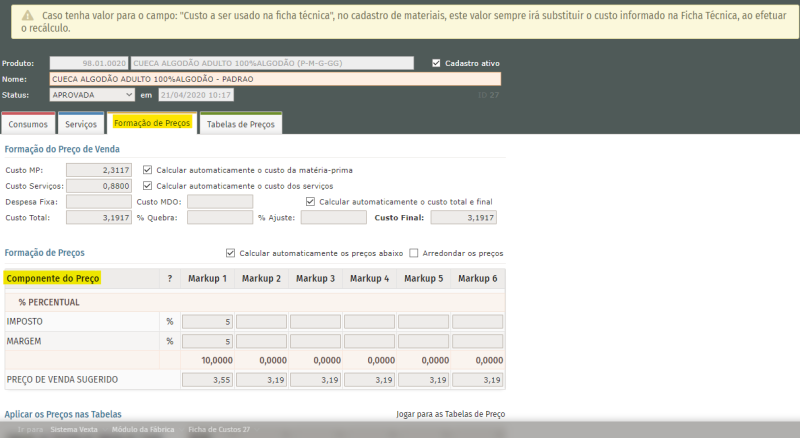Click Jogar para as Tabelas de Preço link
This screenshot has width=800, height=438.
(450, 414)
